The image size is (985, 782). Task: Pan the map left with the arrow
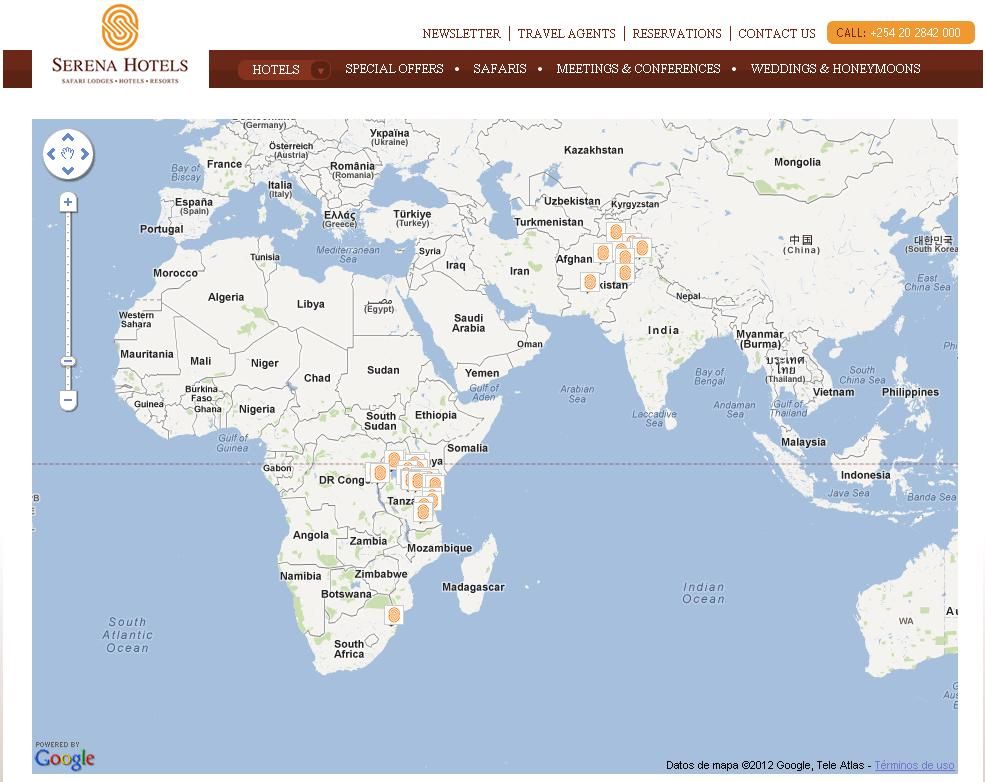[51, 154]
